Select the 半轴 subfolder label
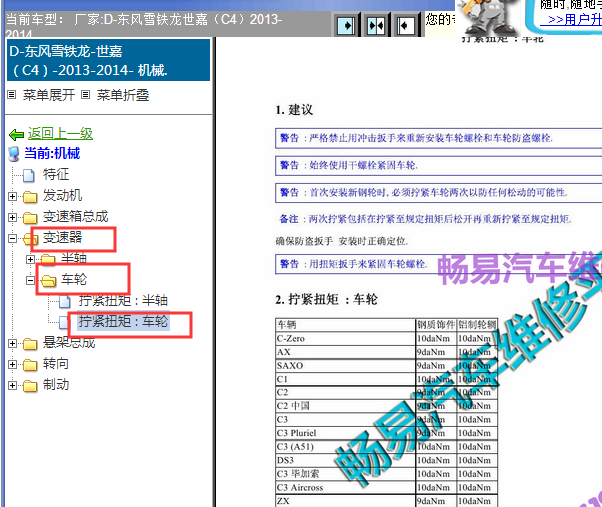Viewport: 602px width, 507px height. click(x=74, y=258)
